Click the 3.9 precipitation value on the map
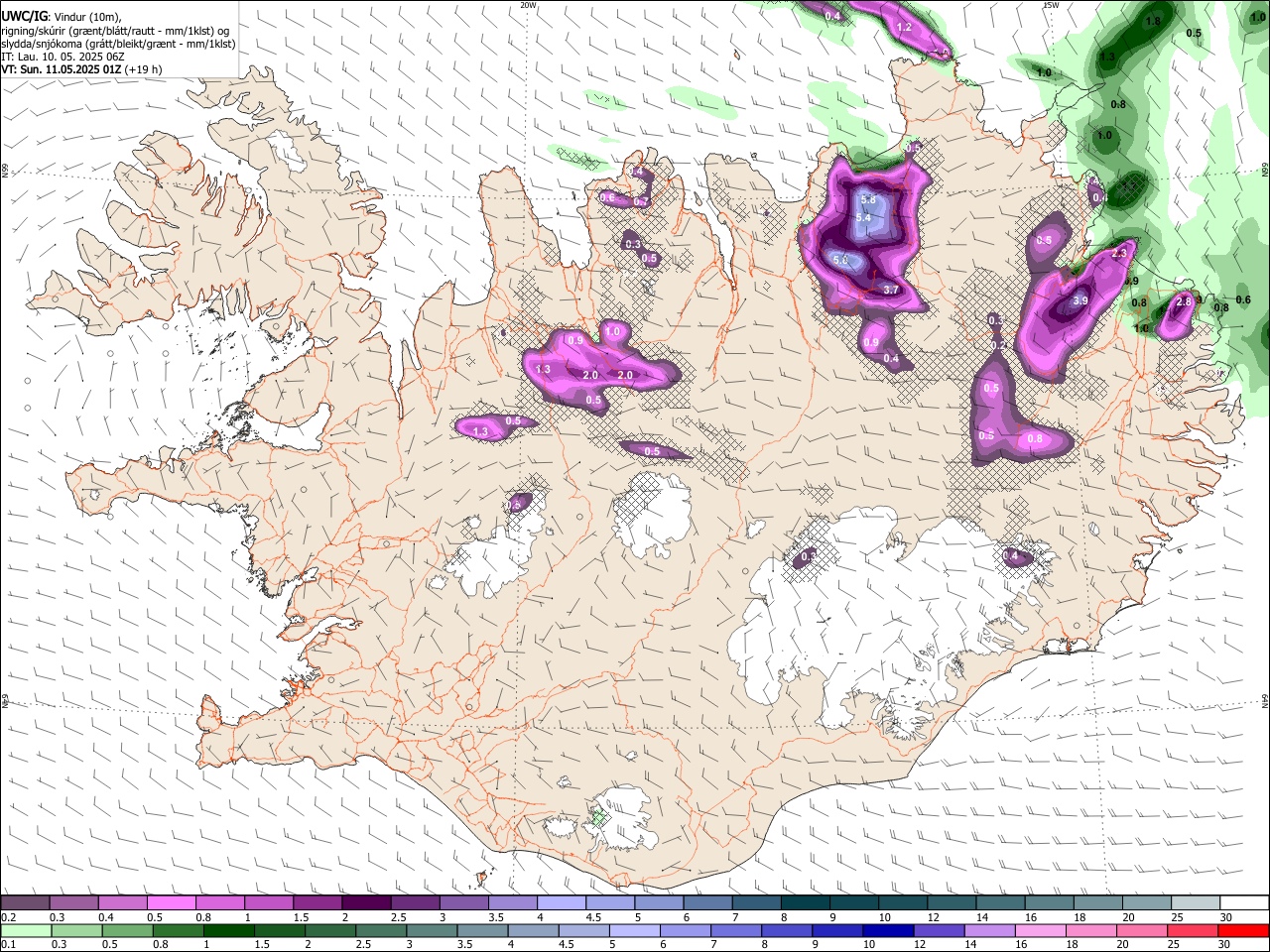Screen dimensions: 1270x952 point(1080,300)
